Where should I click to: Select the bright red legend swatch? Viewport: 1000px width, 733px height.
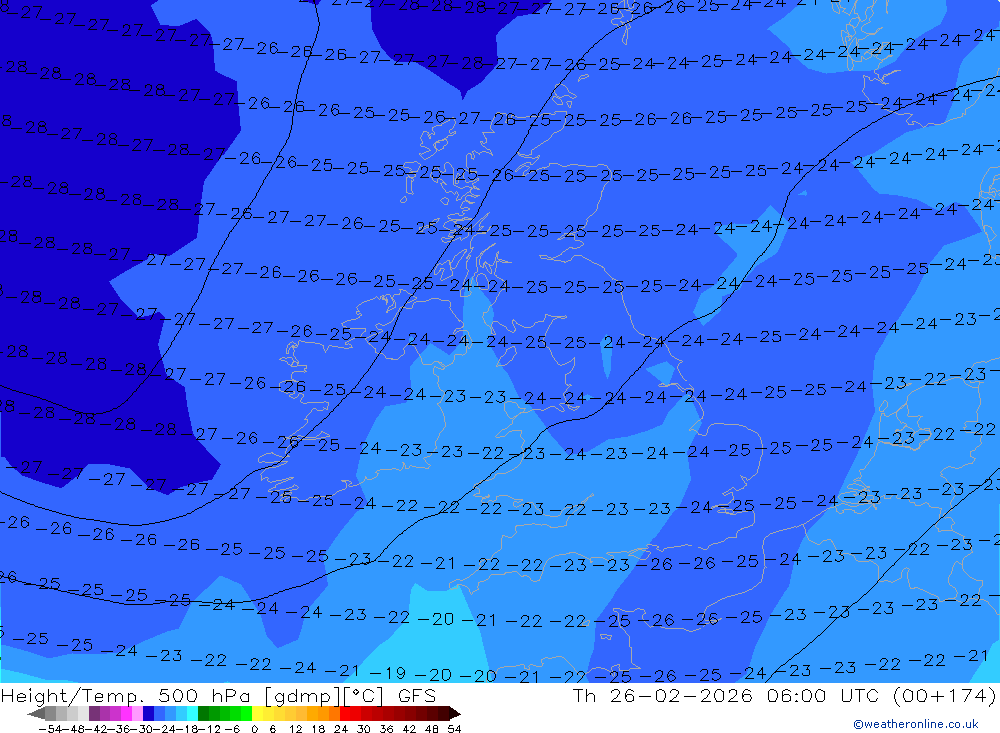pyautogui.click(x=345, y=713)
